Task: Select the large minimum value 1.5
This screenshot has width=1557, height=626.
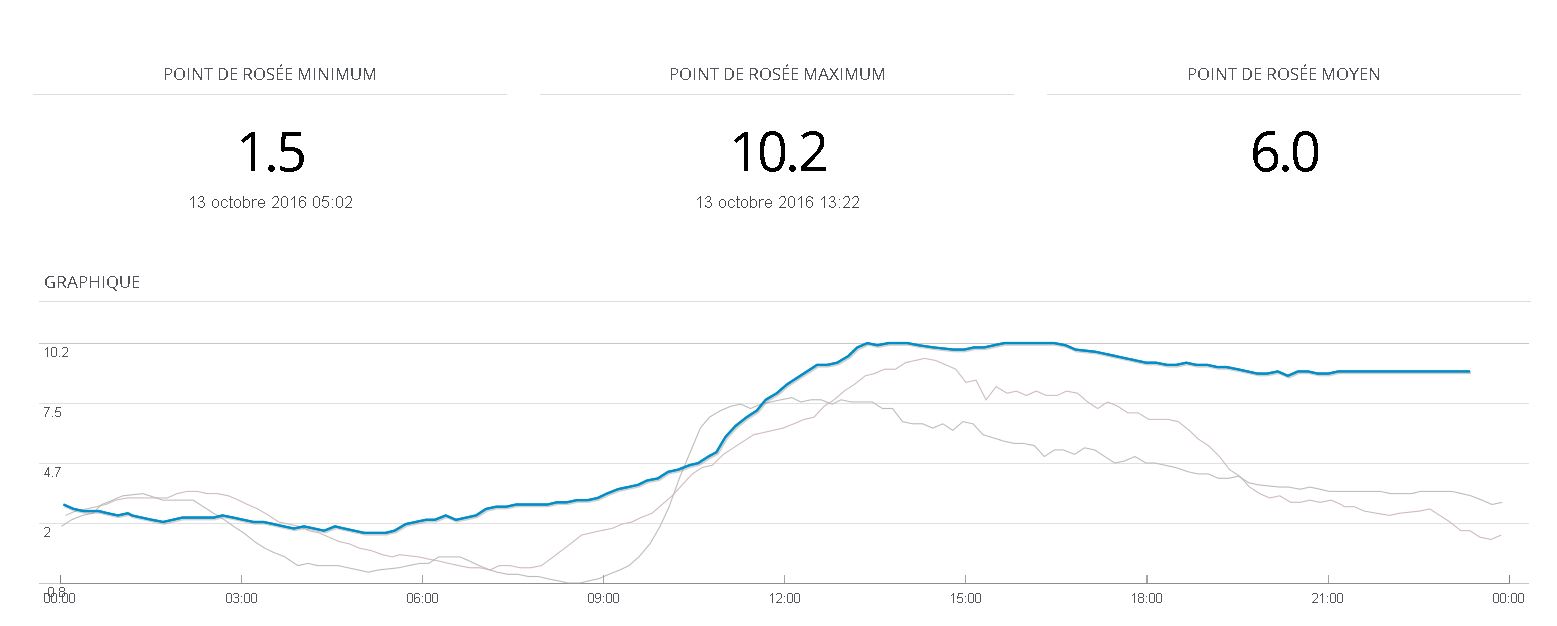Action: (271, 153)
